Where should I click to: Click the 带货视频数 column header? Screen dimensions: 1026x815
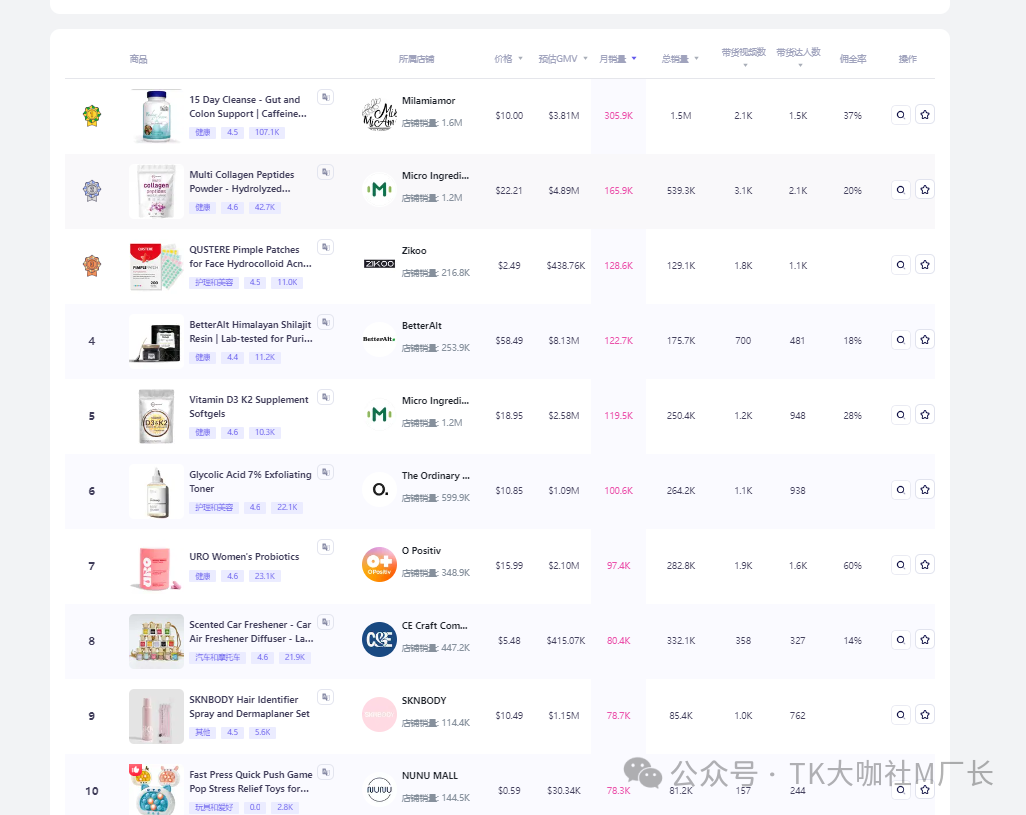click(744, 53)
